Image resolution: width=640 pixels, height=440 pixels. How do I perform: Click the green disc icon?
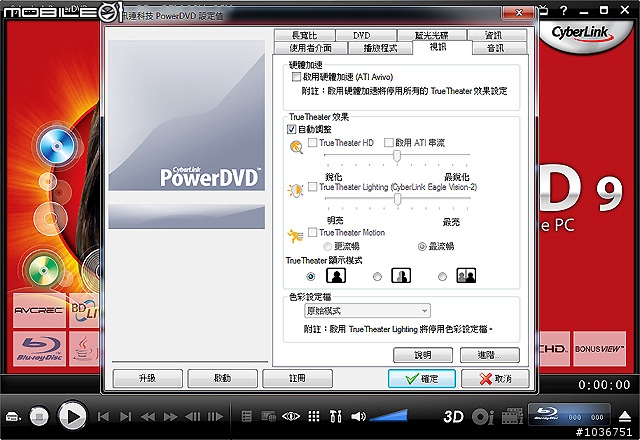point(44,271)
